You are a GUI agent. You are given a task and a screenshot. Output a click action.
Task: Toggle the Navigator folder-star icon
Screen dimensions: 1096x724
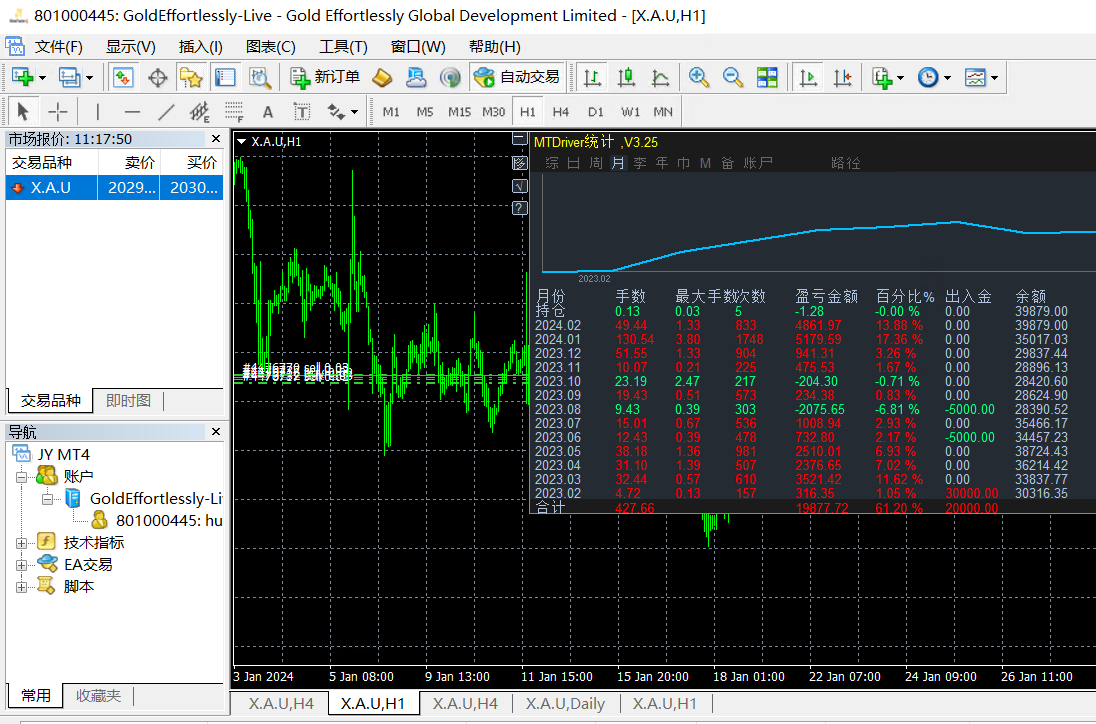coord(191,77)
